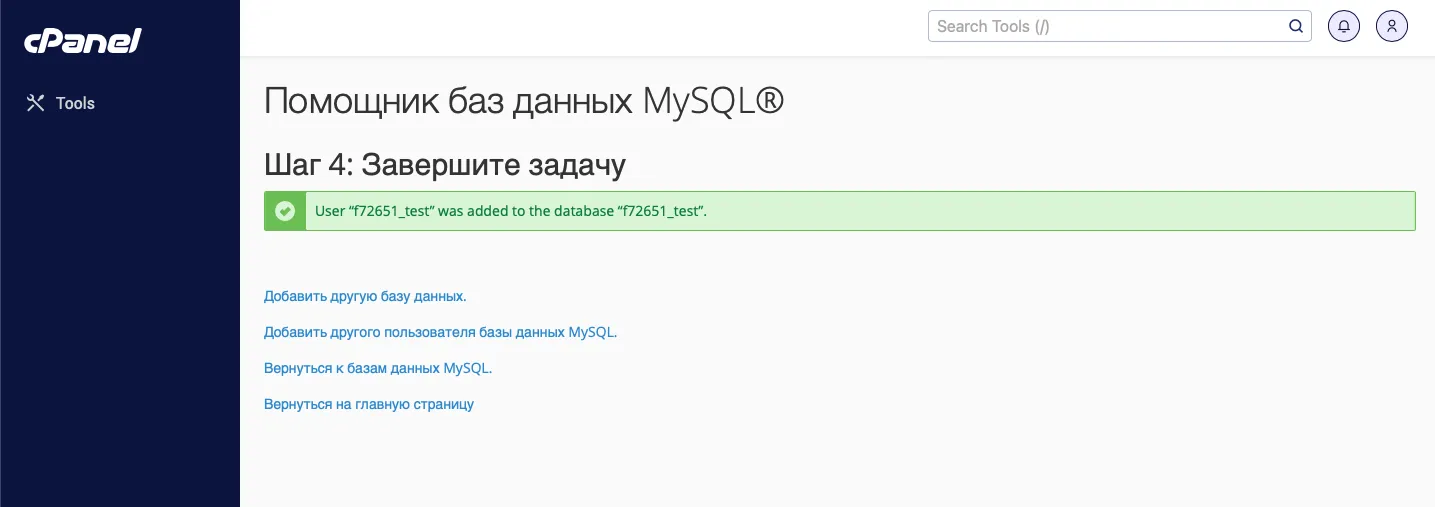Open the Tools sidebar item

[x=60, y=103]
